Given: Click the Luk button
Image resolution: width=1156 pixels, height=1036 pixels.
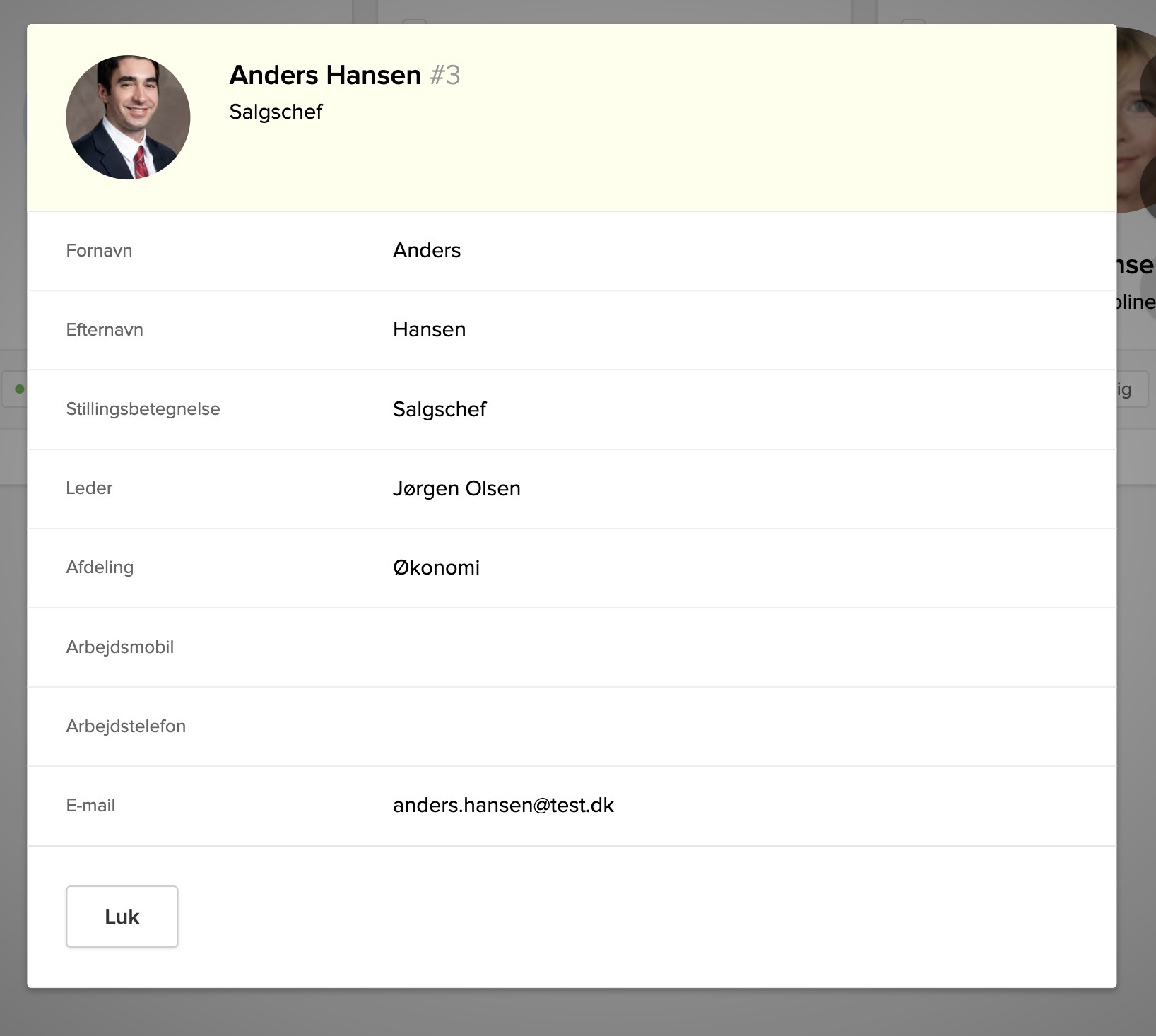Looking at the screenshot, I should click(122, 917).
